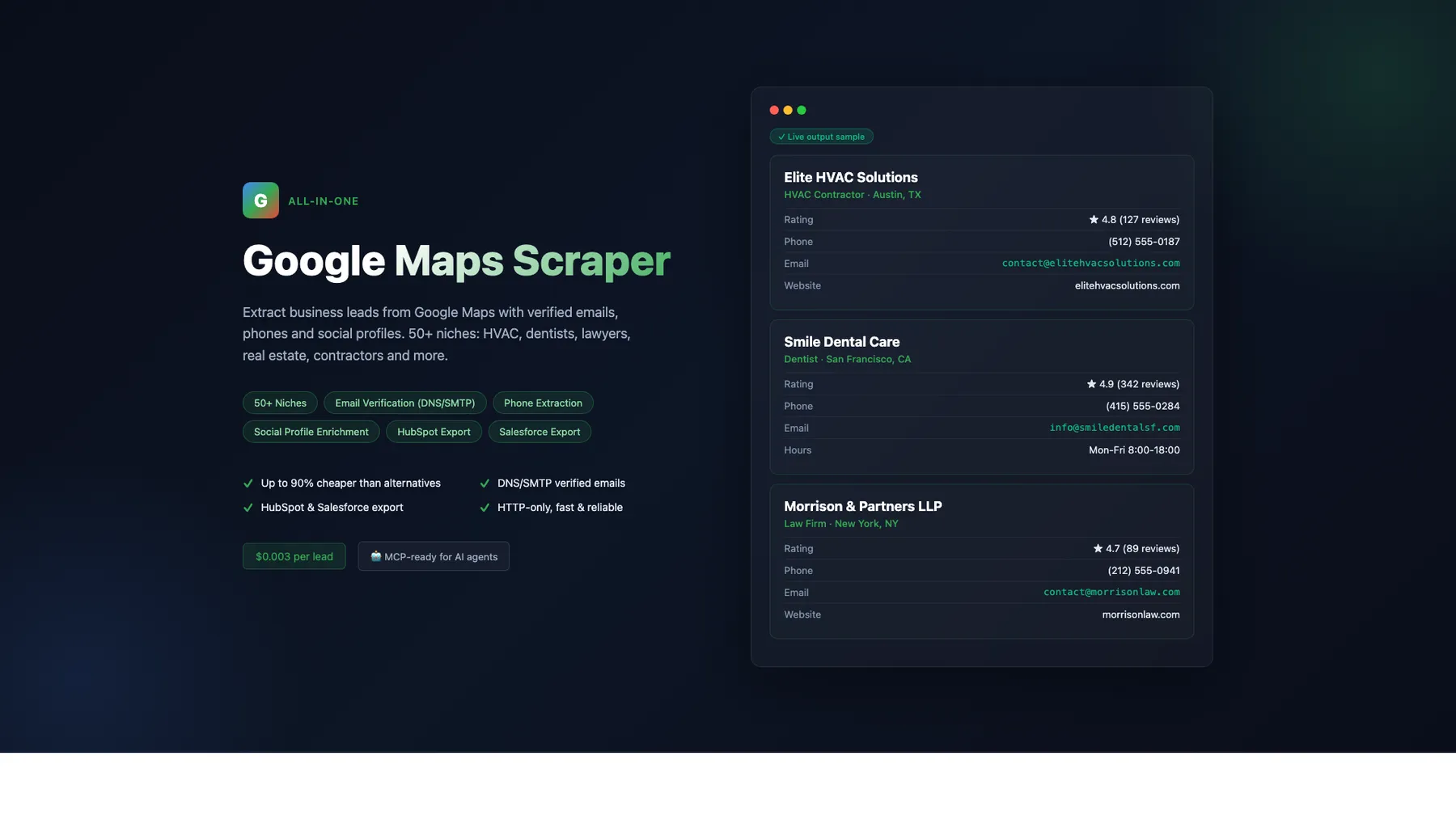Click the green check beside DNS/SMTP verified emails

point(486,483)
